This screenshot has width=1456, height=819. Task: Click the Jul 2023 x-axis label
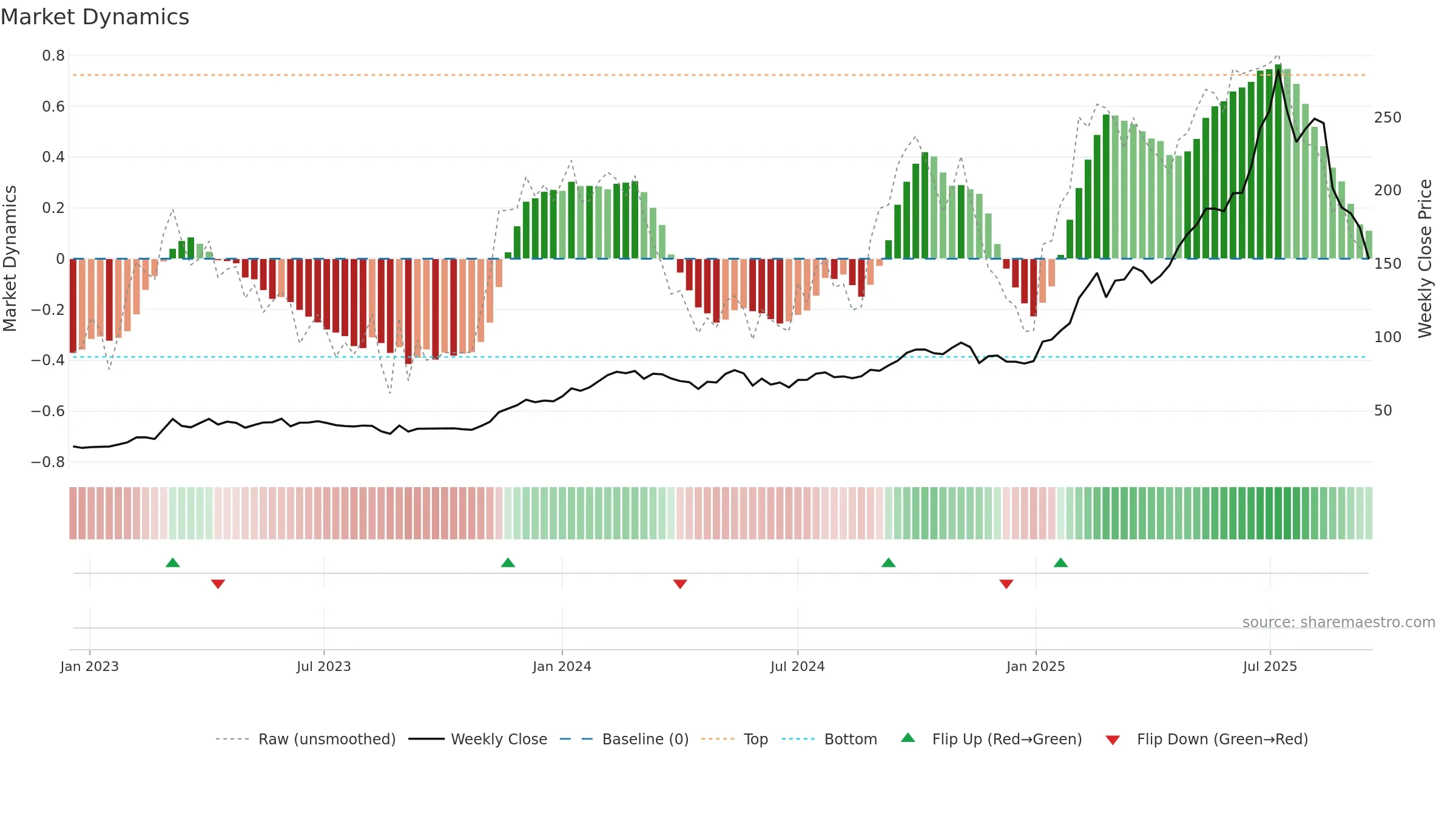click(324, 666)
